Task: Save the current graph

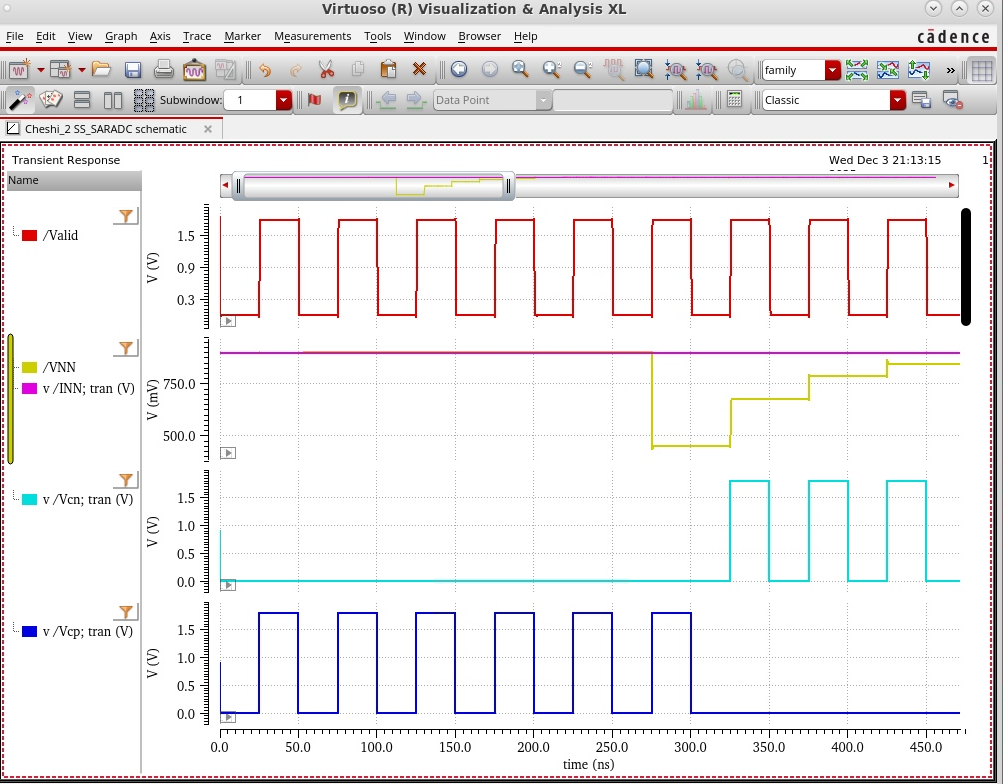Action: coord(132,69)
